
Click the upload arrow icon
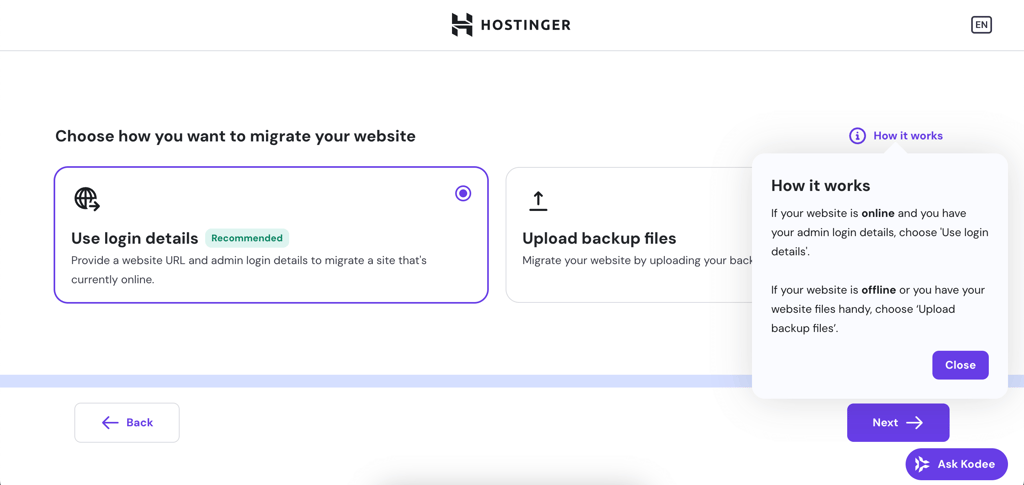537,201
